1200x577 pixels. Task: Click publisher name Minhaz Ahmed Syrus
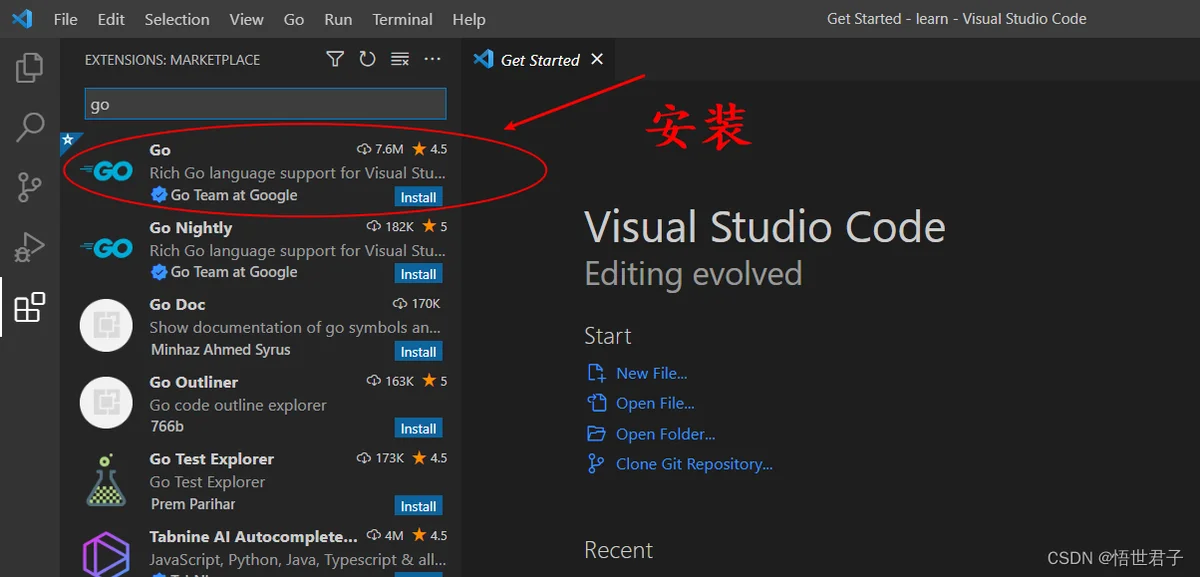click(220, 350)
